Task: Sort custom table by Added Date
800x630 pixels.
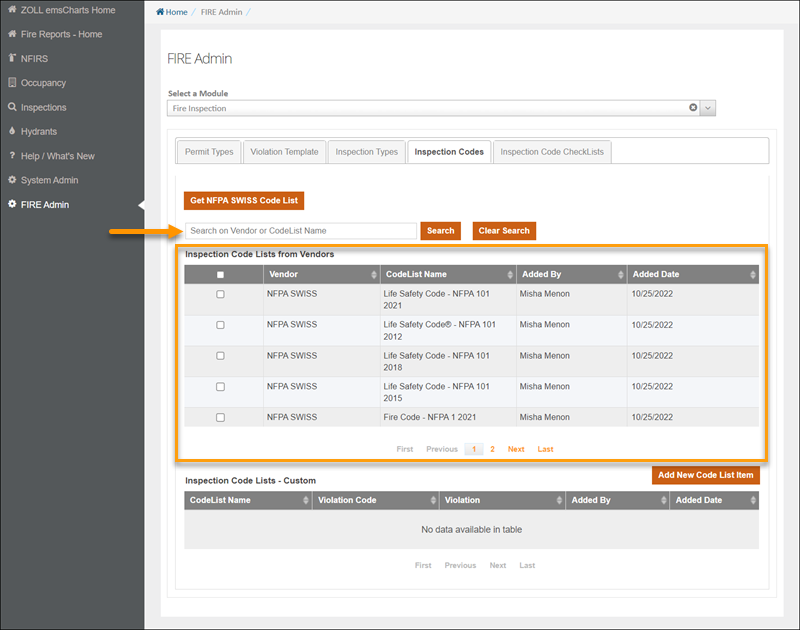Action: coord(753,500)
